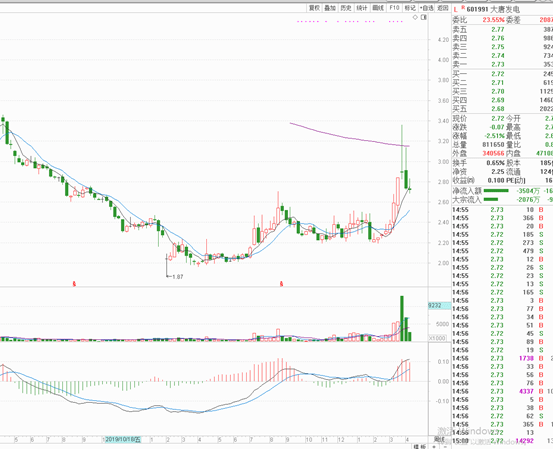Click the 601991 stock code title
Viewport: 553px width, 449px height.
pyautogui.click(x=478, y=10)
